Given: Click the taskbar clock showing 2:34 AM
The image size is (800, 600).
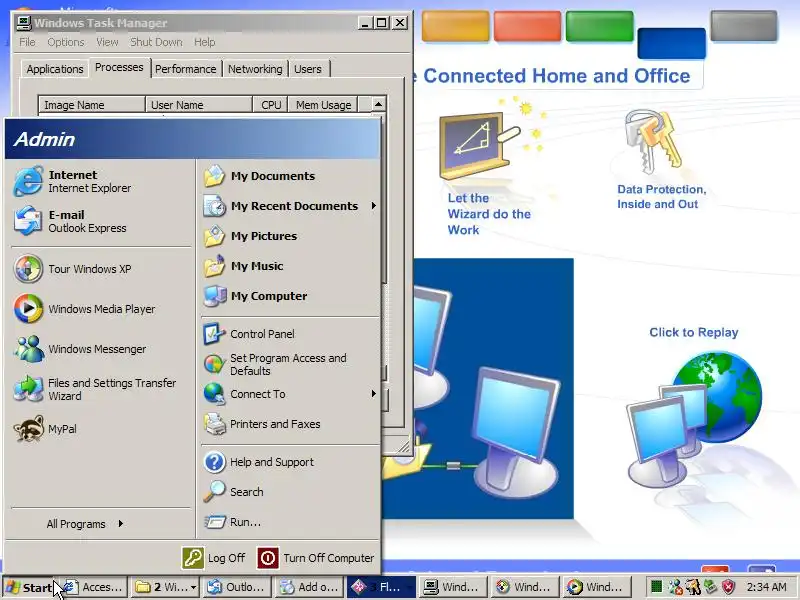Looking at the screenshot, I should click(x=766, y=587).
